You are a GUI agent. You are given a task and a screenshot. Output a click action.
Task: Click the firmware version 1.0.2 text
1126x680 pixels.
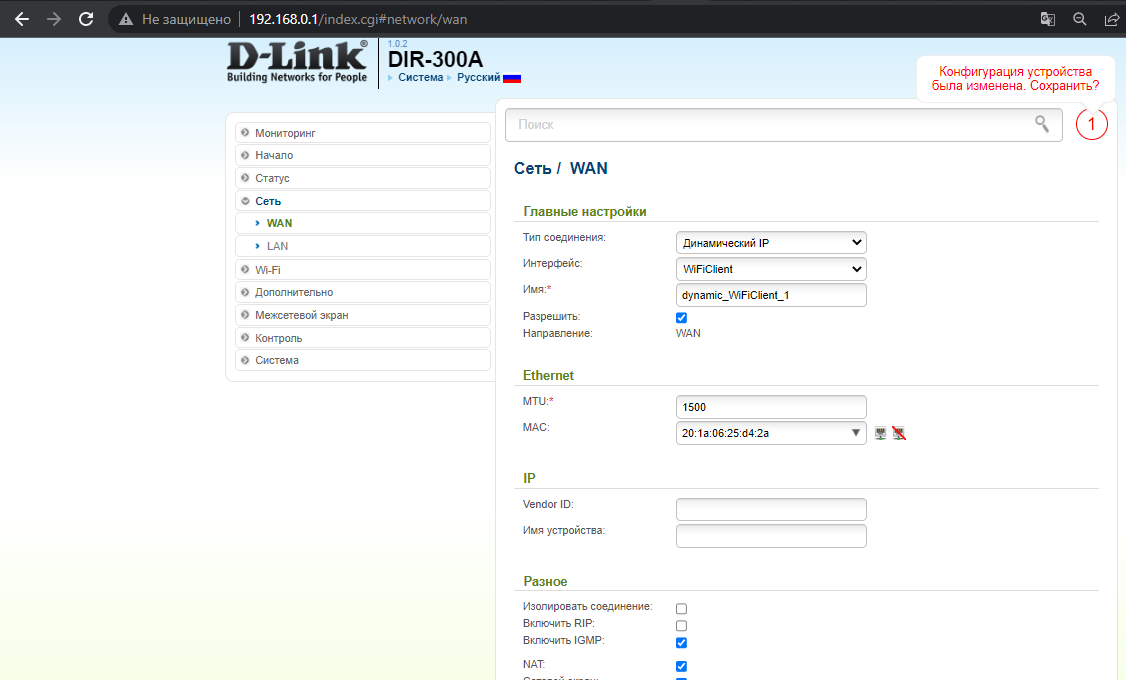tap(397, 44)
